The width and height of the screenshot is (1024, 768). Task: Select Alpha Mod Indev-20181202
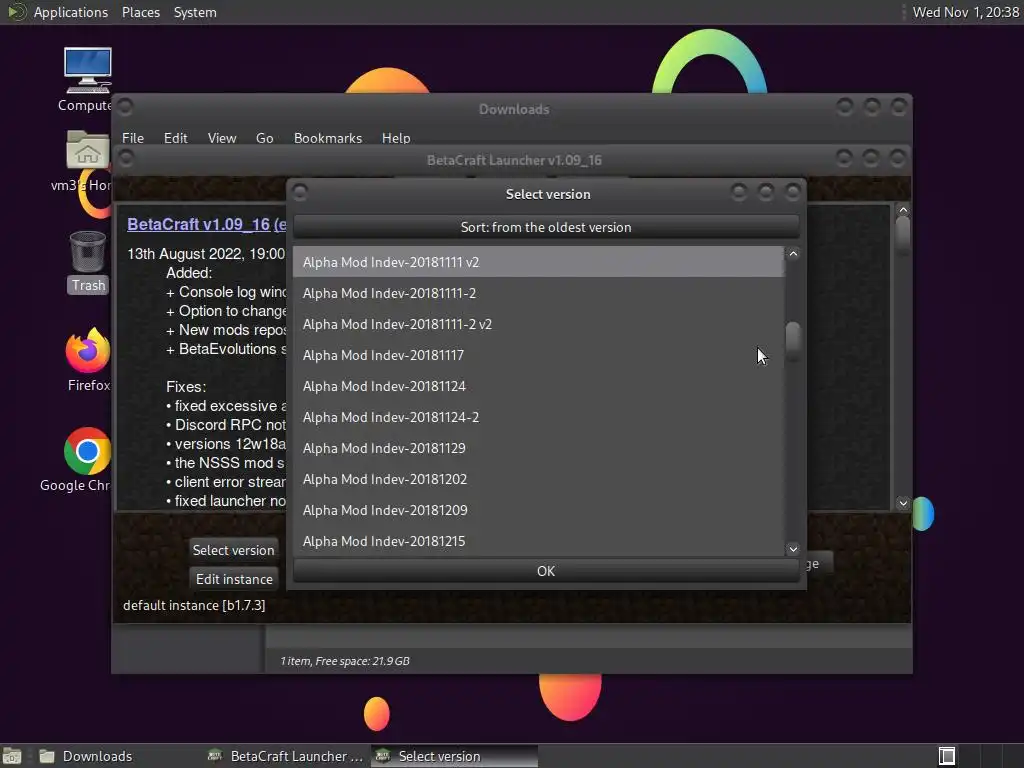[x=538, y=479]
